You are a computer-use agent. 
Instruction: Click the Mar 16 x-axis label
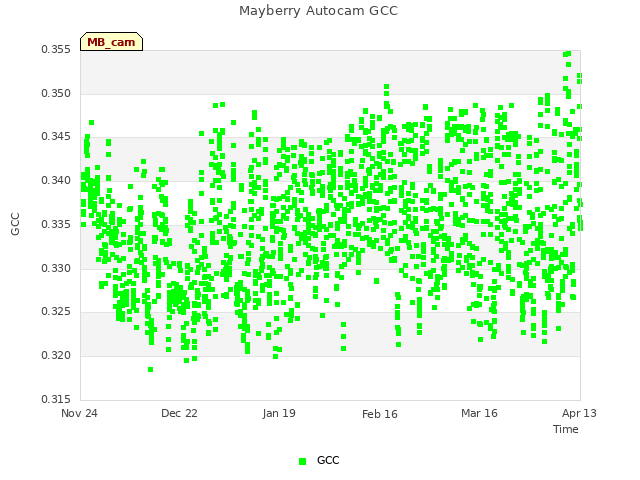tap(480, 413)
